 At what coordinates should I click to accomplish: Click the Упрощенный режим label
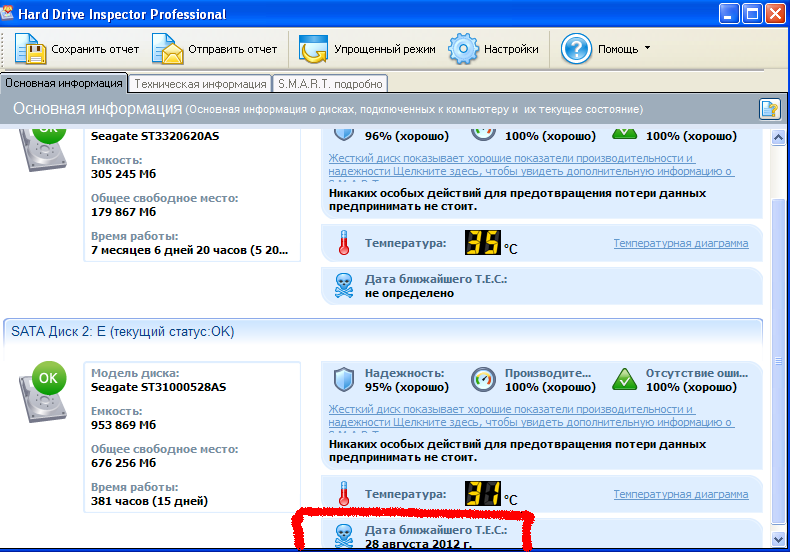[x=385, y=49]
